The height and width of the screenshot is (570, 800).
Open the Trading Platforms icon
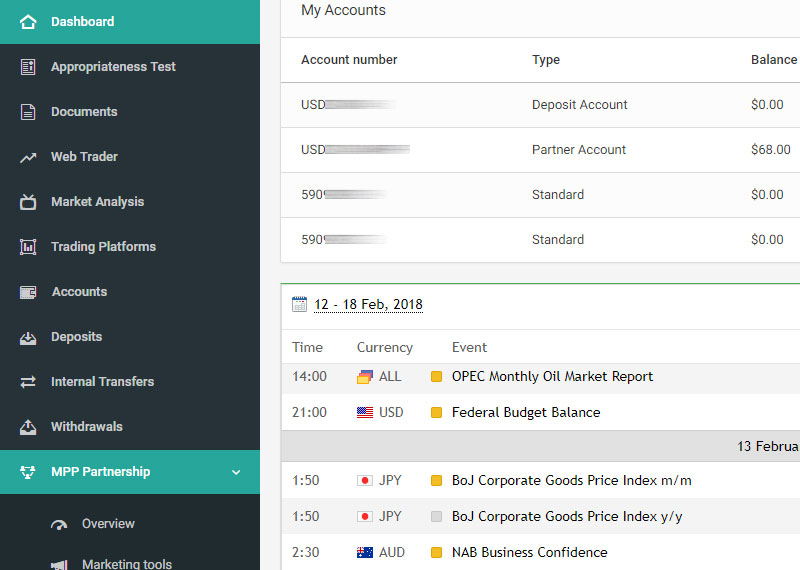click(x=28, y=247)
